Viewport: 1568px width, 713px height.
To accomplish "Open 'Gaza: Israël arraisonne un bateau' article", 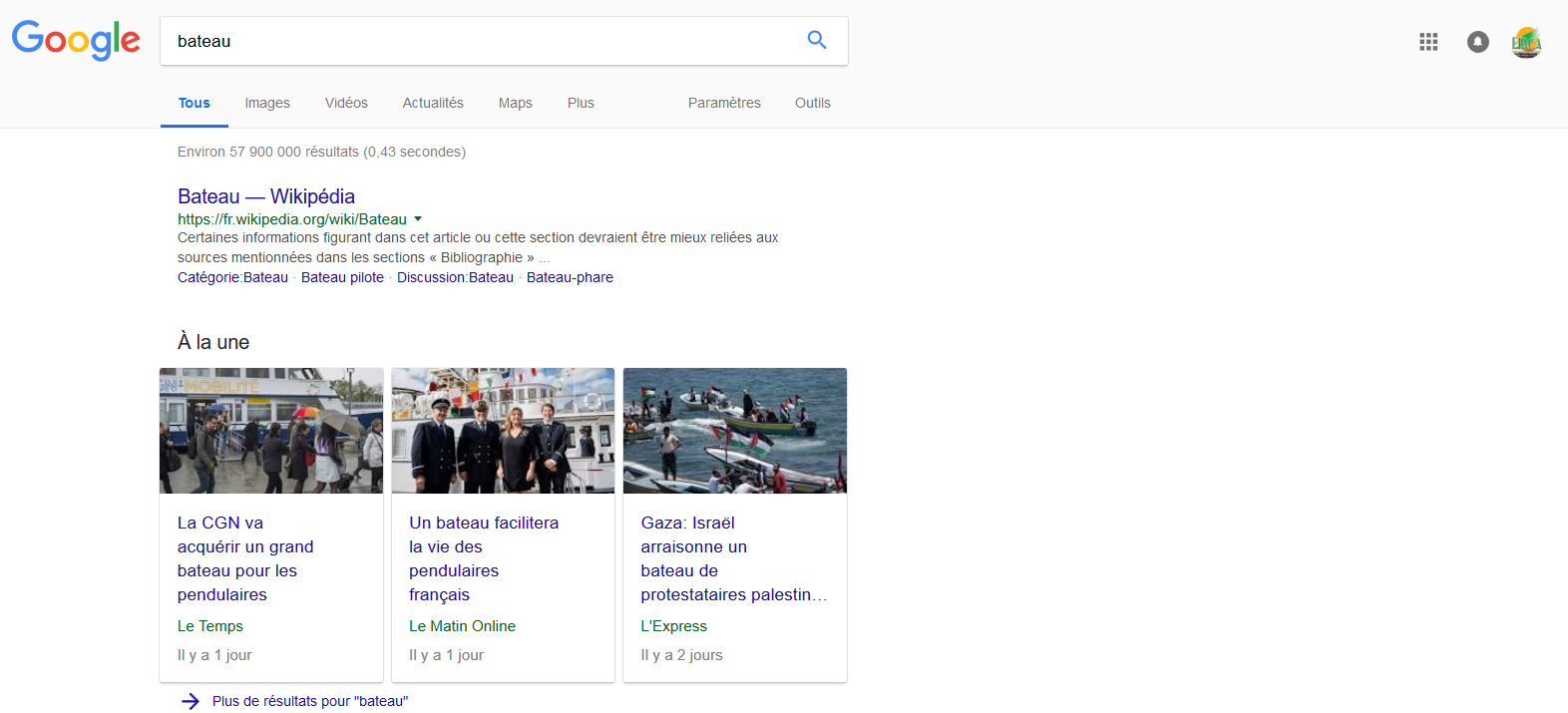I will pyautogui.click(x=734, y=558).
